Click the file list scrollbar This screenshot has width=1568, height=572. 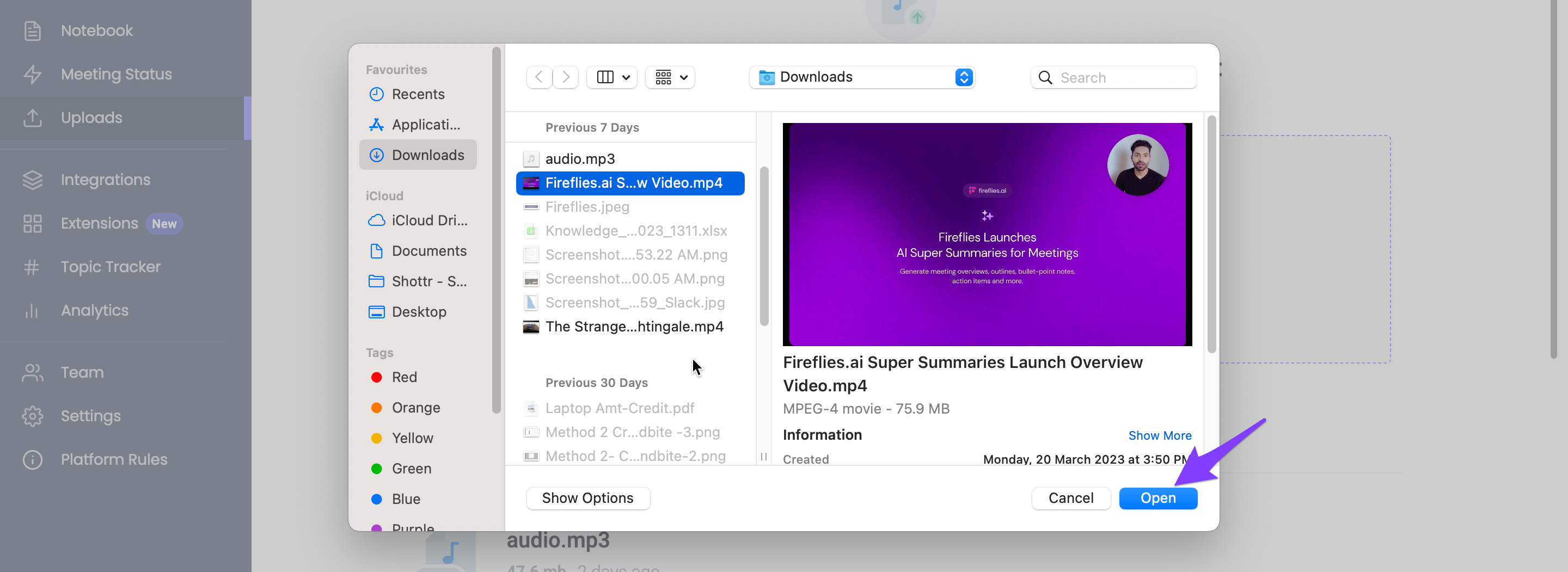(764, 247)
